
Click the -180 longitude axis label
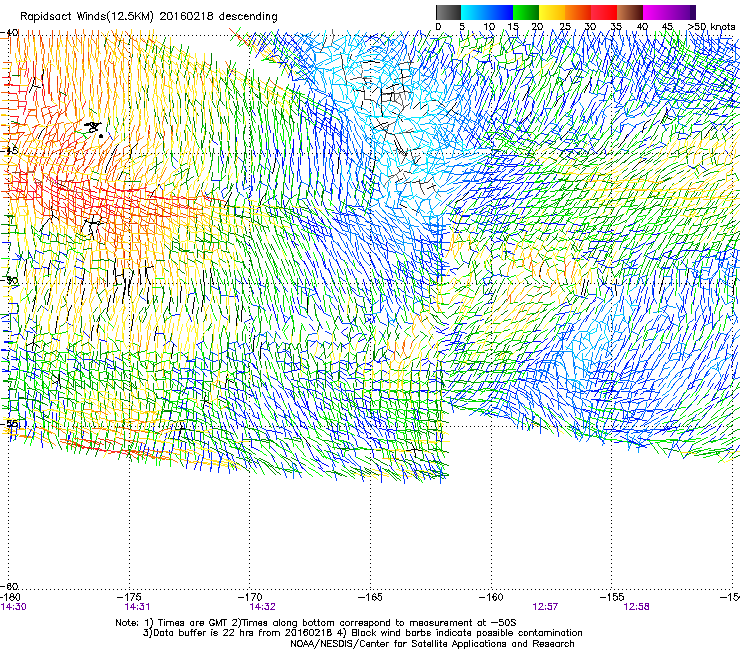click(x=10, y=597)
